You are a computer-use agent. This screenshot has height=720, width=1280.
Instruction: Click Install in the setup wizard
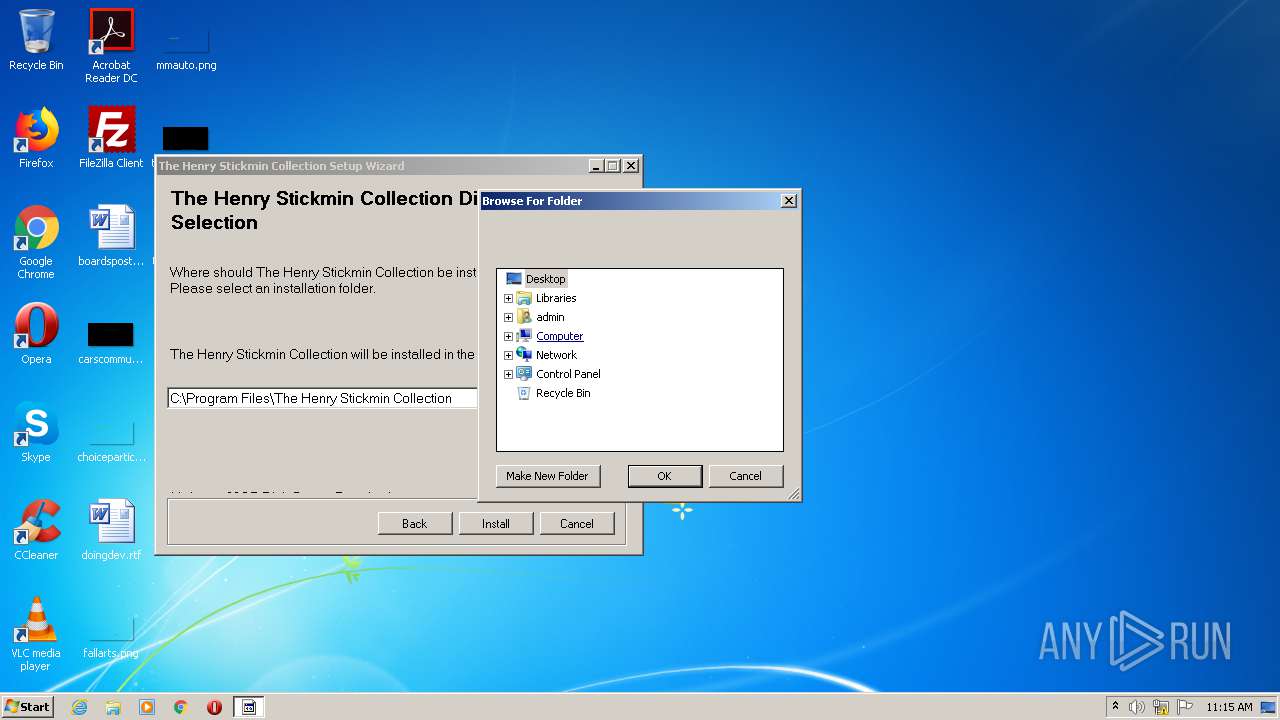(x=495, y=523)
